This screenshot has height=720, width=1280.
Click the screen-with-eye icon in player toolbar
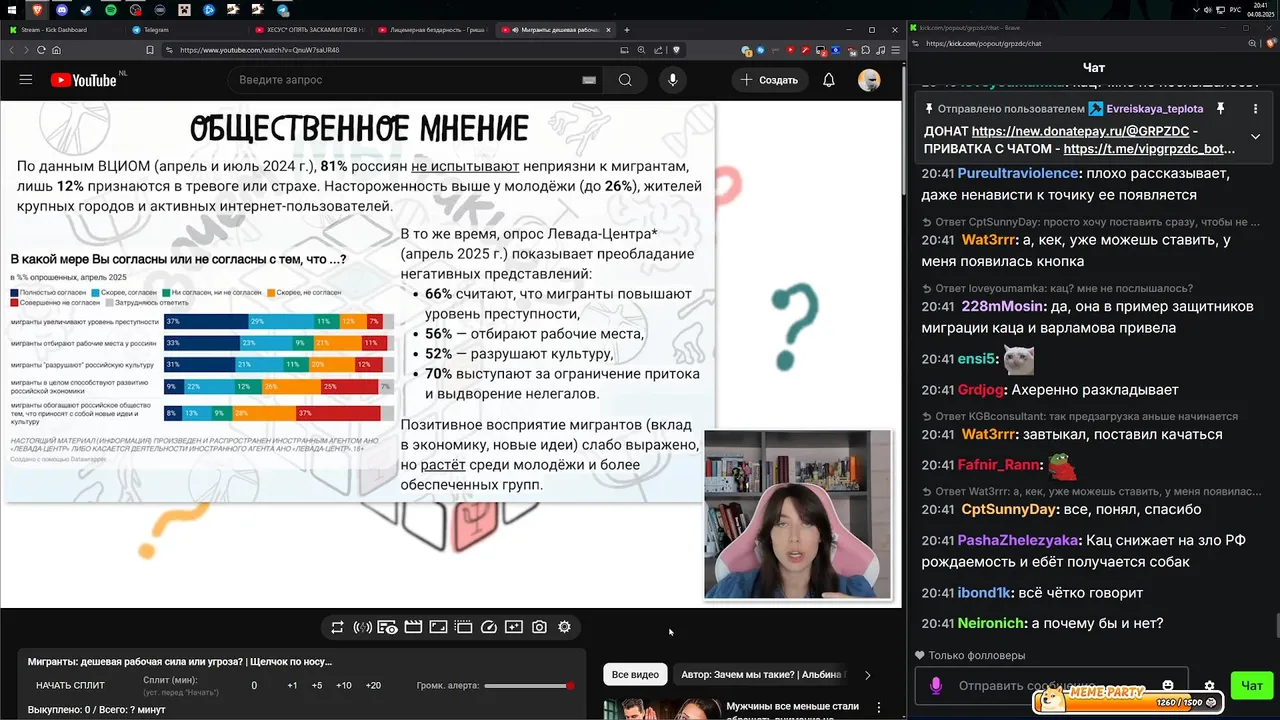(x=388, y=627)
